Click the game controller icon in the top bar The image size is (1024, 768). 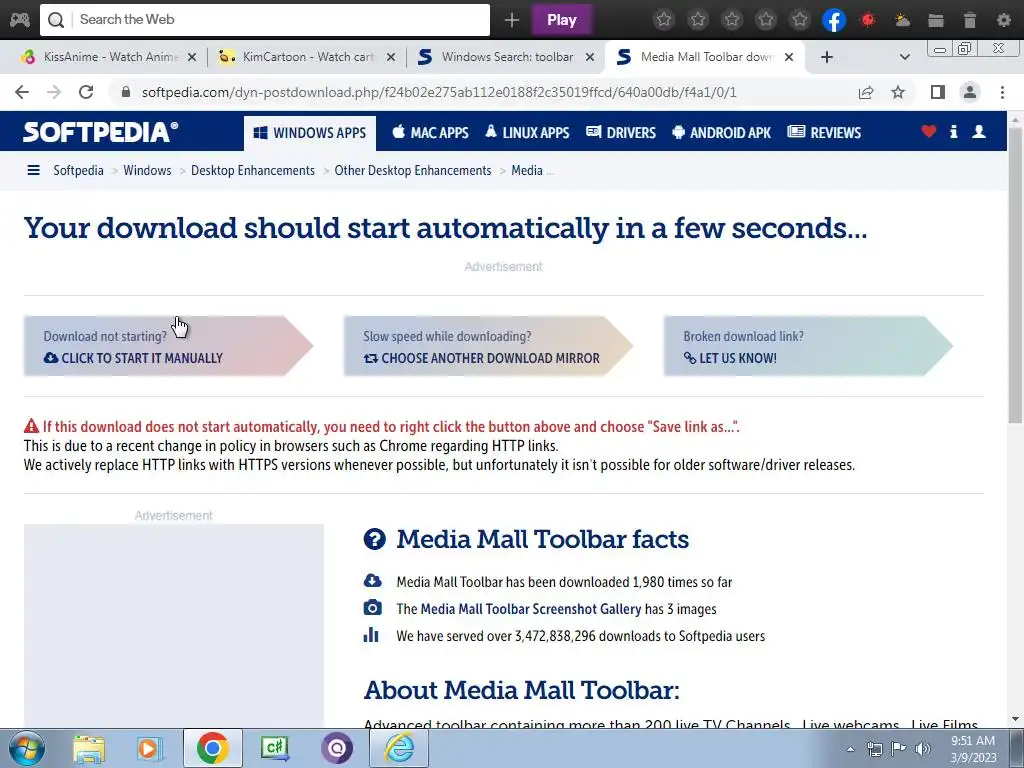pos(19,20)
